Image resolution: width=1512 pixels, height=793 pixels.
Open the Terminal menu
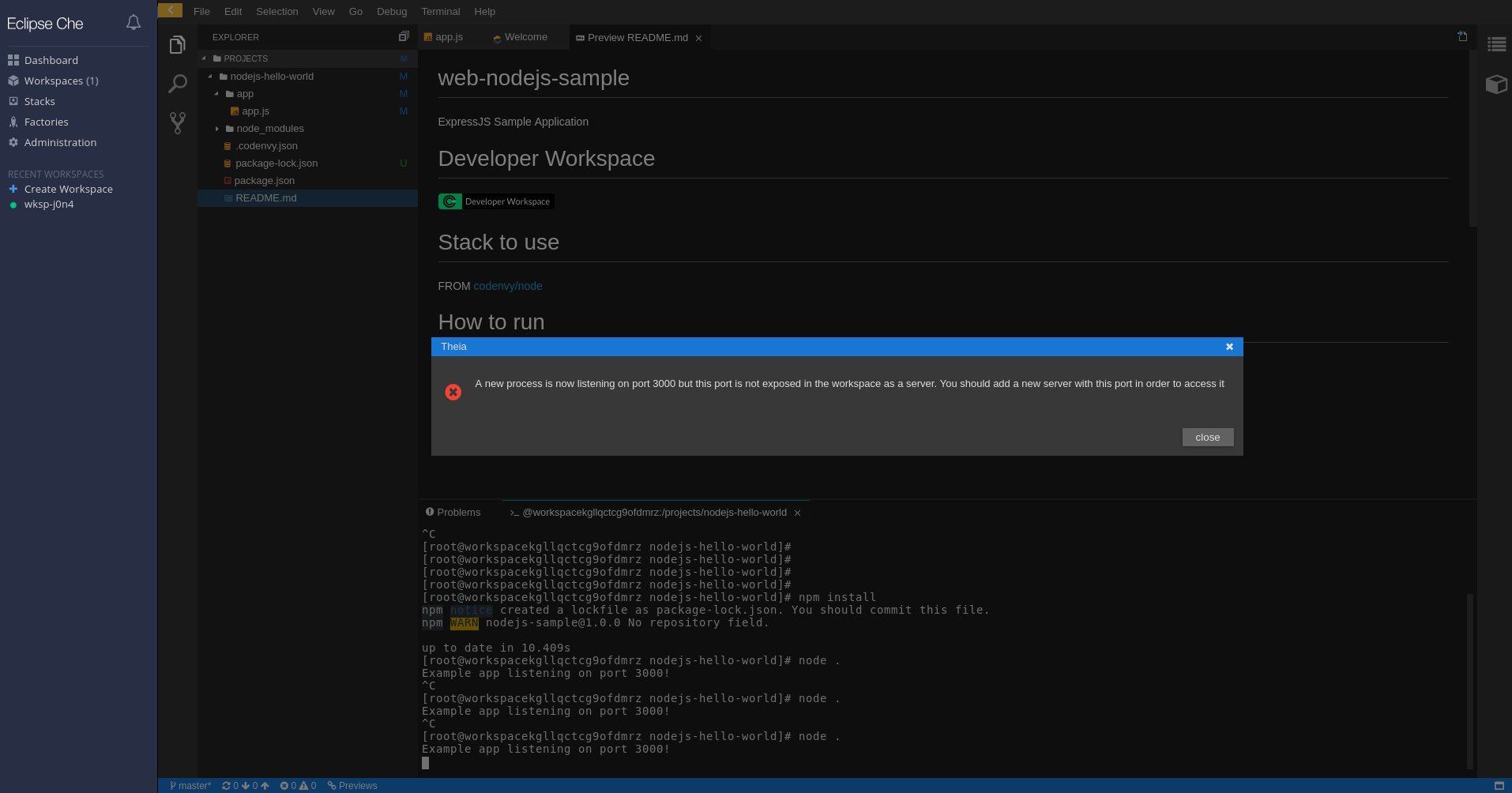tap(440, 11)
